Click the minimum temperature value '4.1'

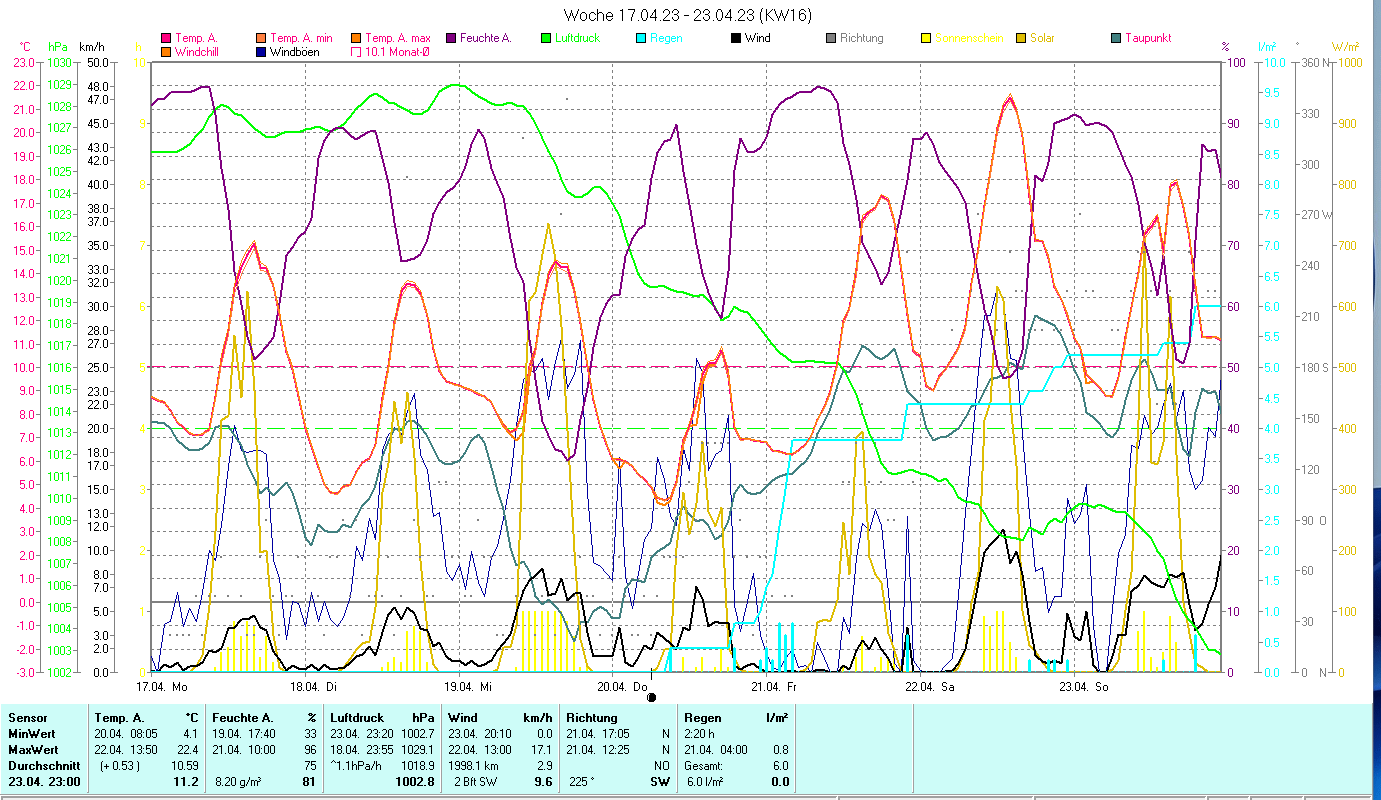(190, 733)
